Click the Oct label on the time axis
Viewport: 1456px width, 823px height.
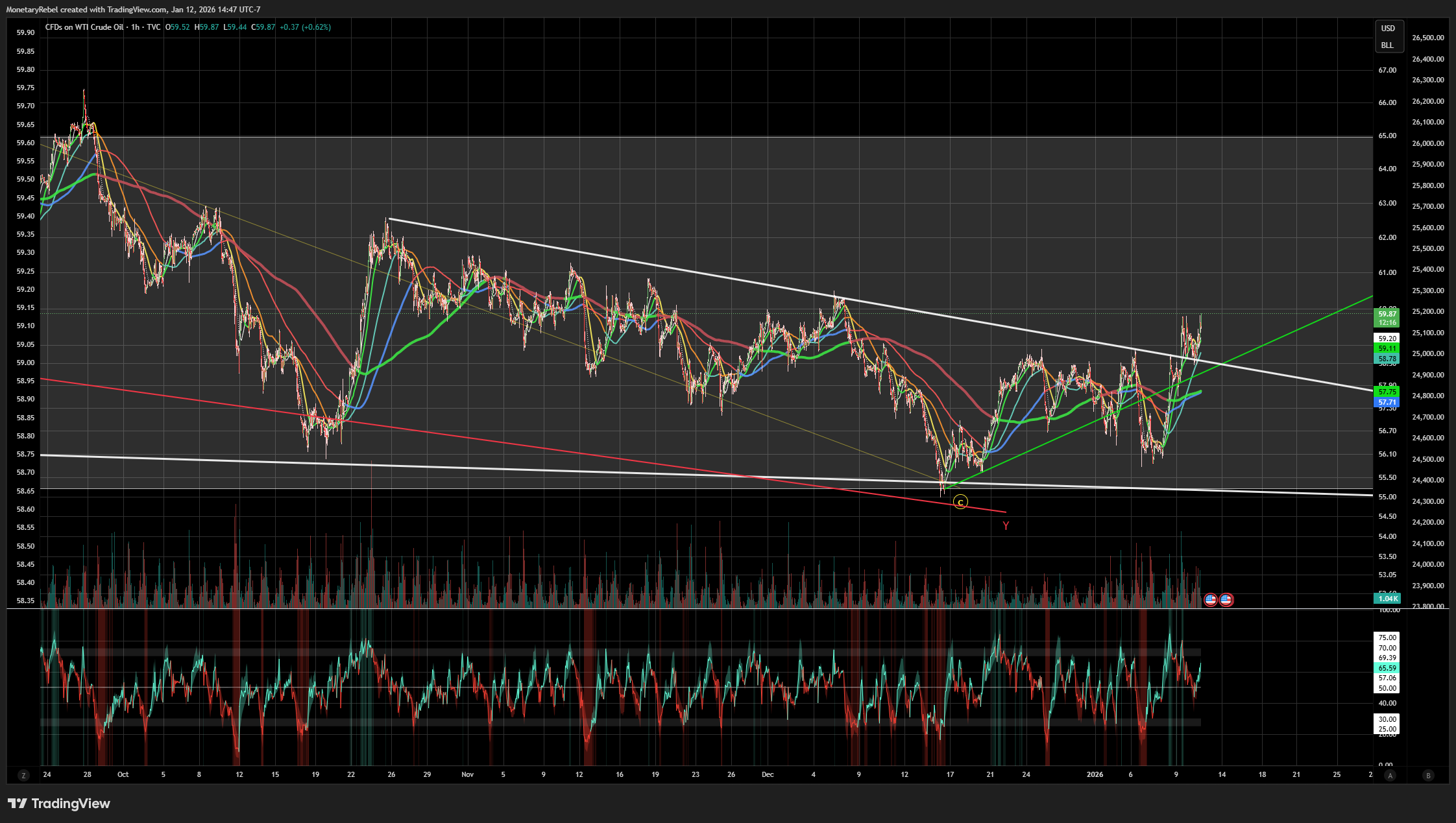(123, 774)
